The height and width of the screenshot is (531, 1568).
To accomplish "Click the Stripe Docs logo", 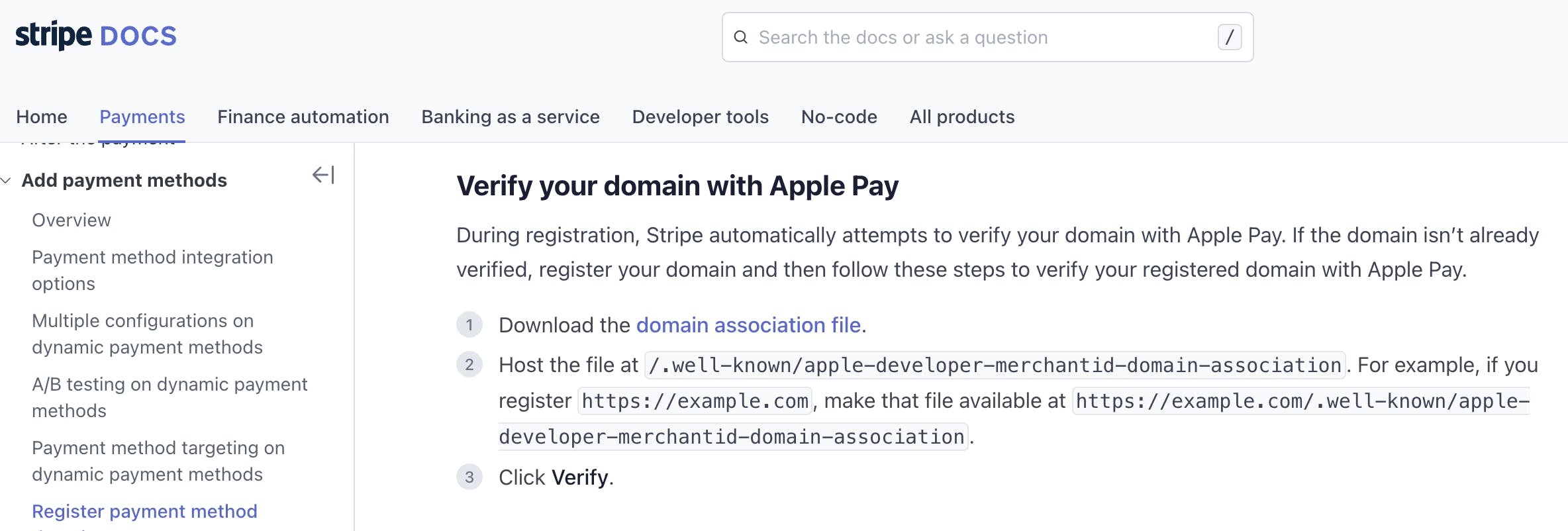I will pos(96,36).
